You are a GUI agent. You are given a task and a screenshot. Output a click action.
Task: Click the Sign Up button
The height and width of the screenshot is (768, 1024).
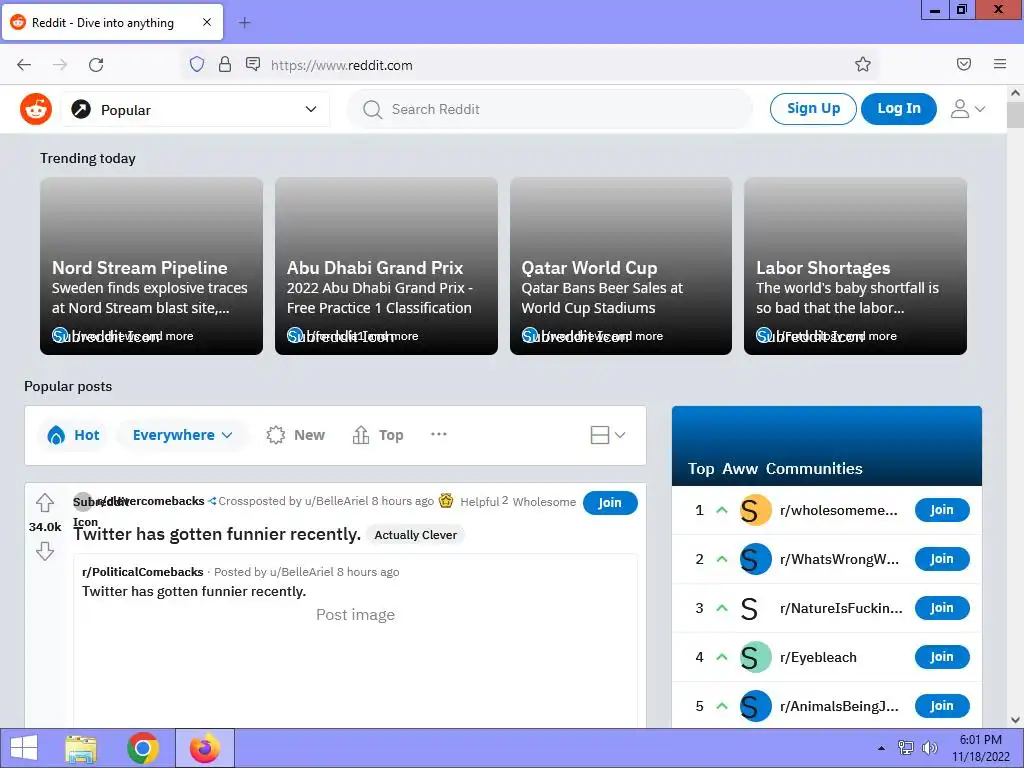813,108
